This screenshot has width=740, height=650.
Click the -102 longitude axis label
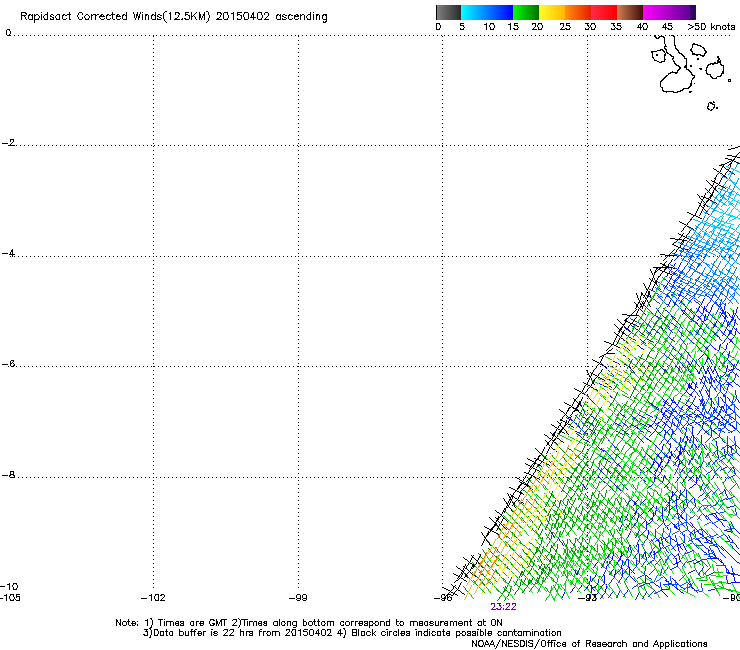click(x=153, y=598)
